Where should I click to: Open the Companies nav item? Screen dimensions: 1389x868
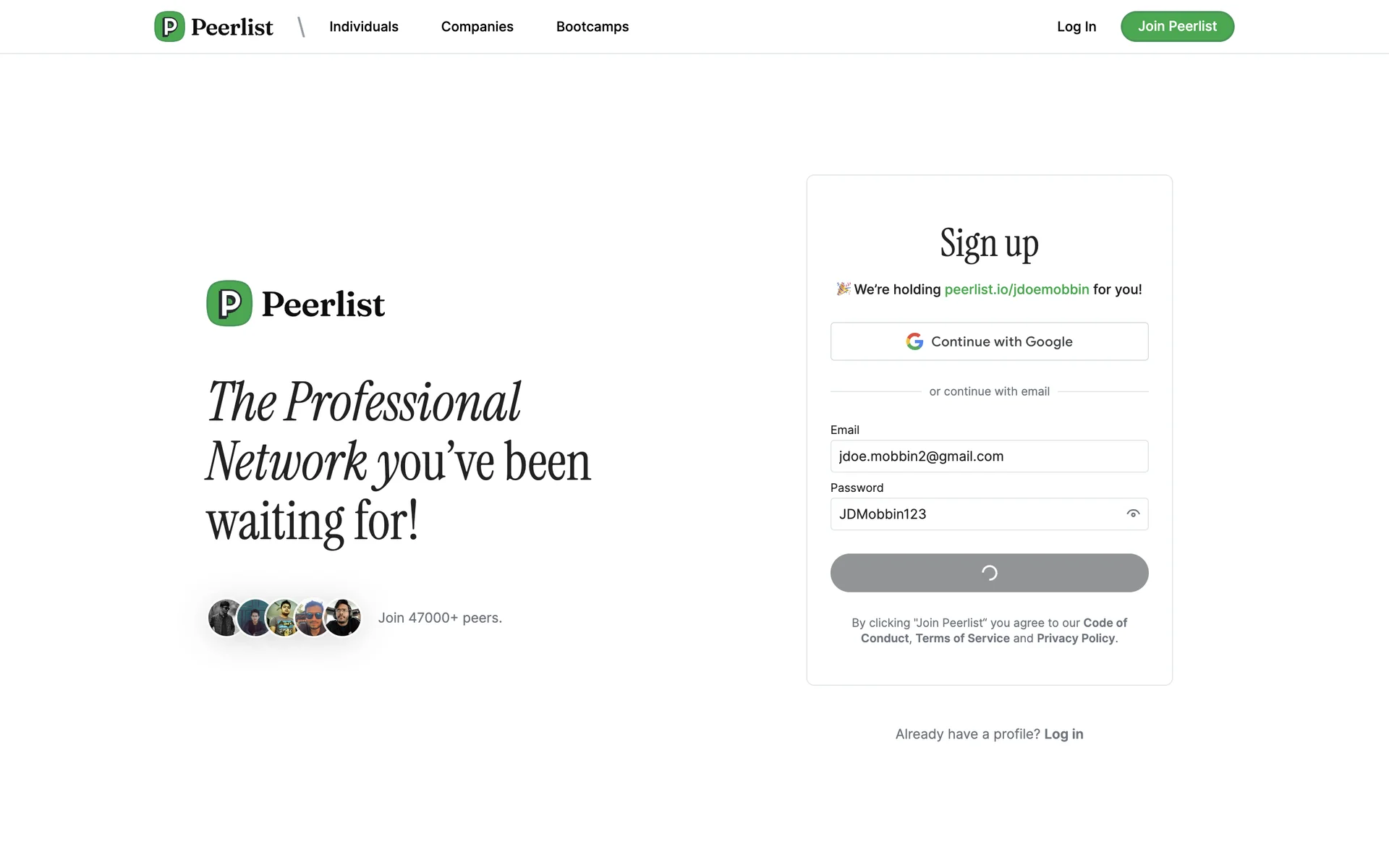[477, 27]
